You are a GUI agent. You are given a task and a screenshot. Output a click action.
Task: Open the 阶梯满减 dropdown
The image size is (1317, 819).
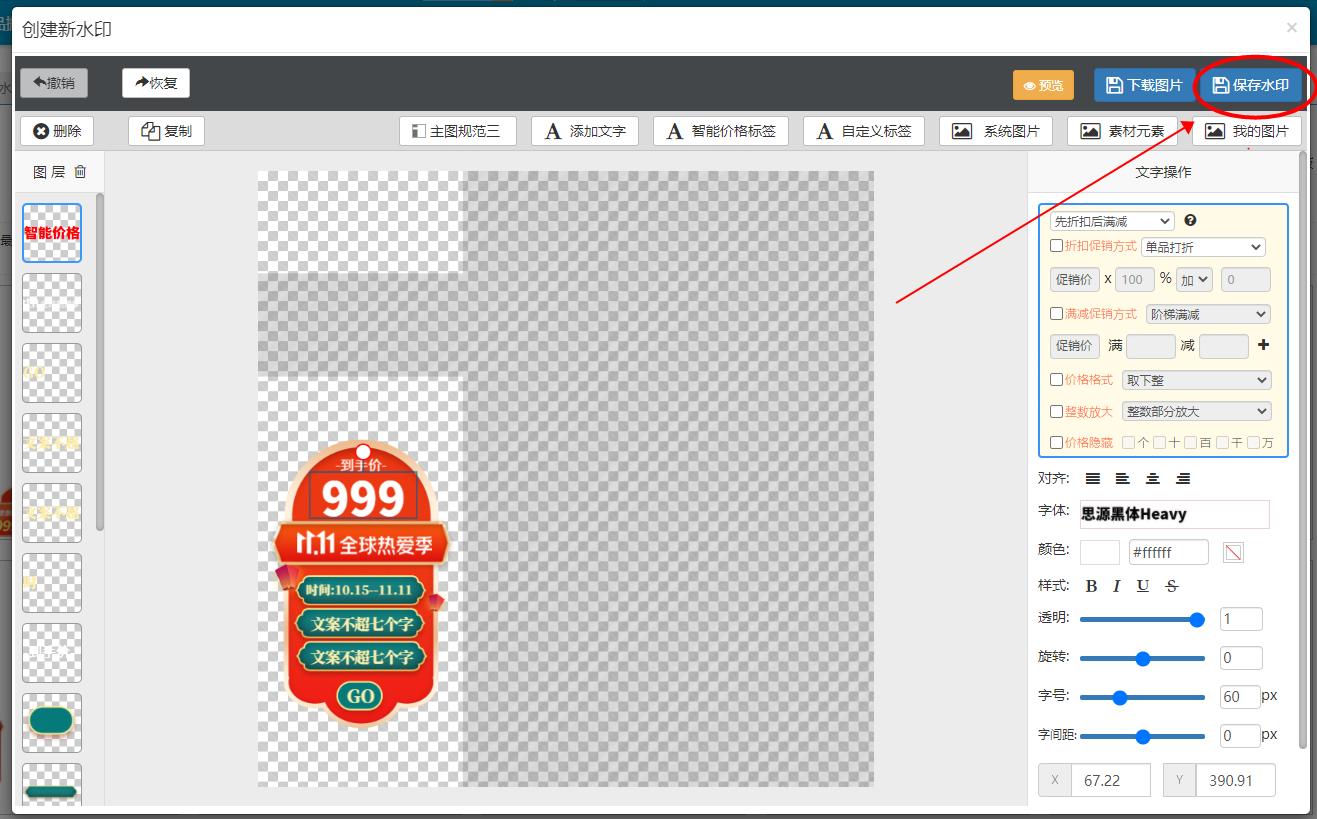click(1208, 314)
